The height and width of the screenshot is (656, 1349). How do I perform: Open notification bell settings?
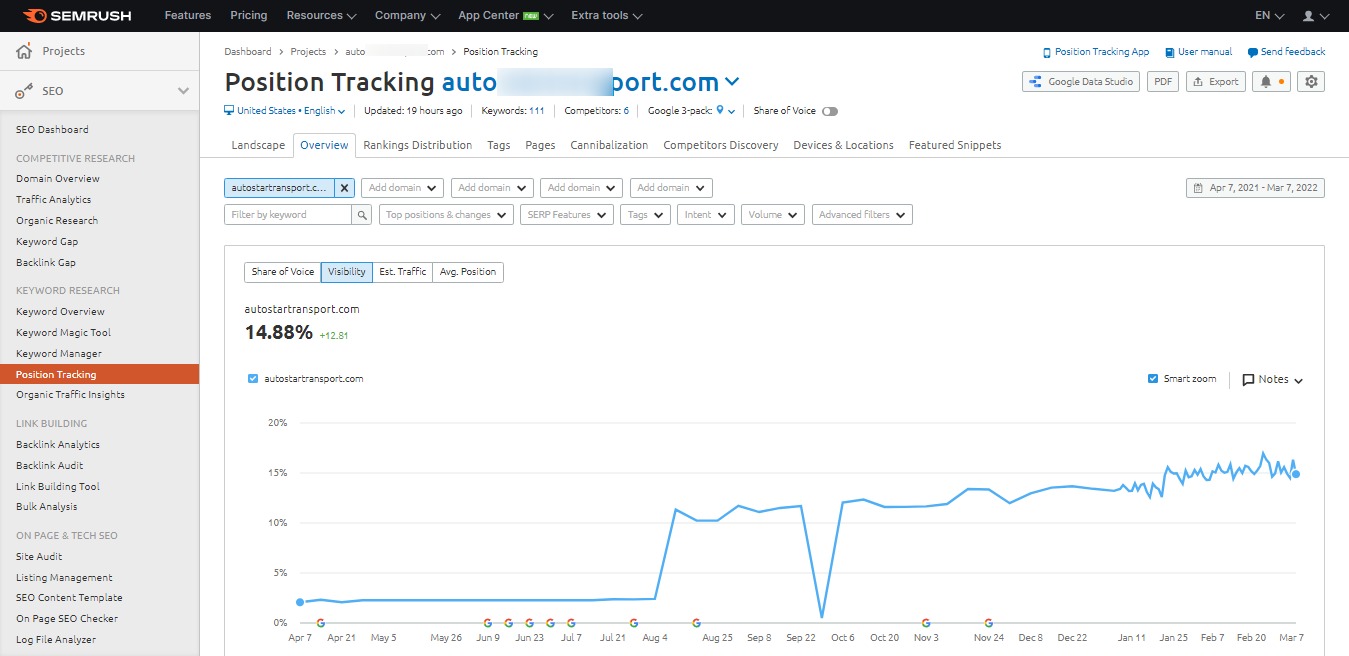point(1272,82)
